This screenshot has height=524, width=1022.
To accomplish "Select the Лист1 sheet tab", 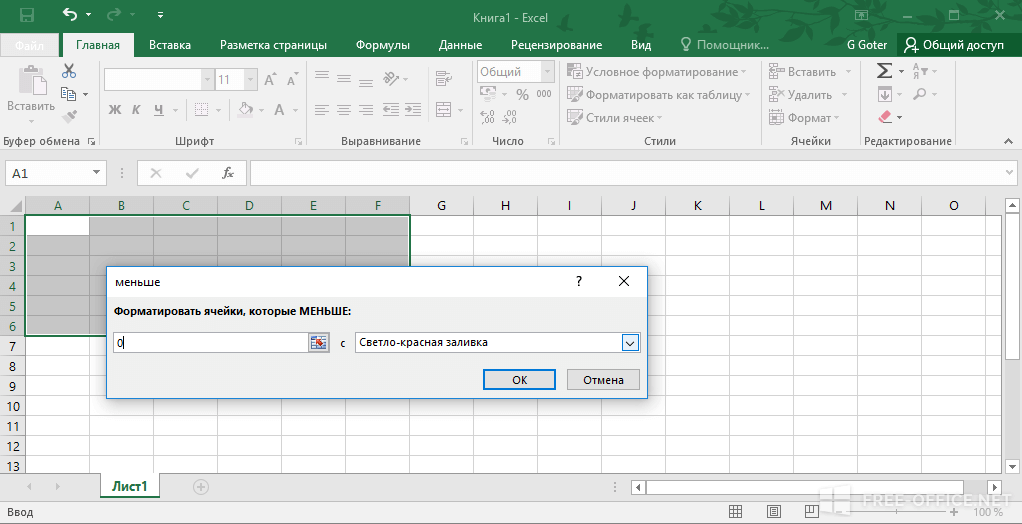I will tap(130, 486).
